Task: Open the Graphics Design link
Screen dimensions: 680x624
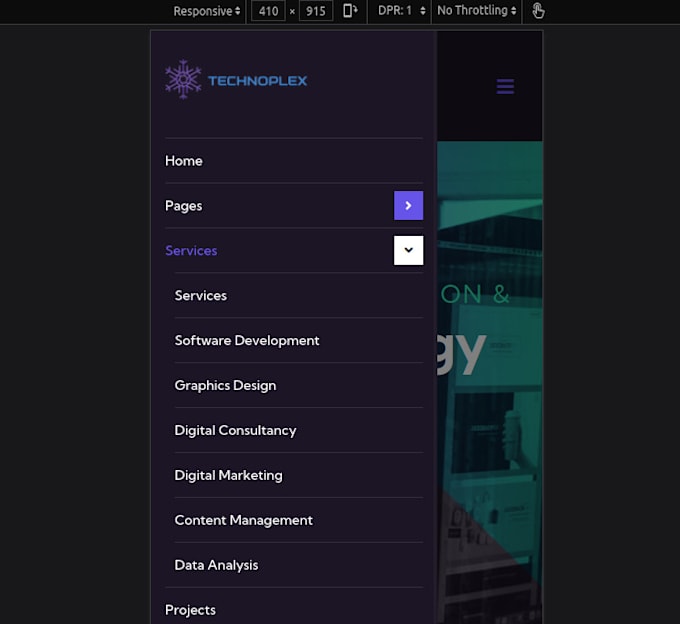Action: (x=225, y=386)
